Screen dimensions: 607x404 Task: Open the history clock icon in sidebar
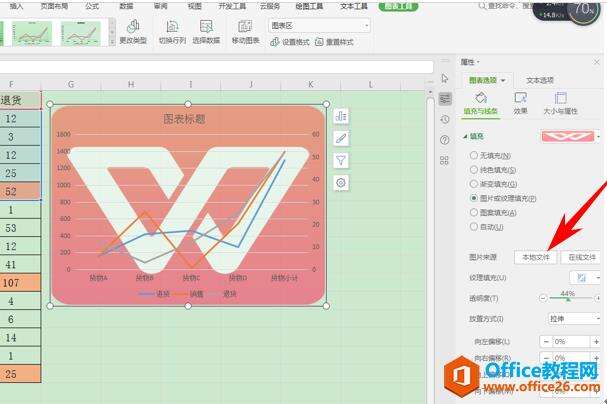[445, 119]
